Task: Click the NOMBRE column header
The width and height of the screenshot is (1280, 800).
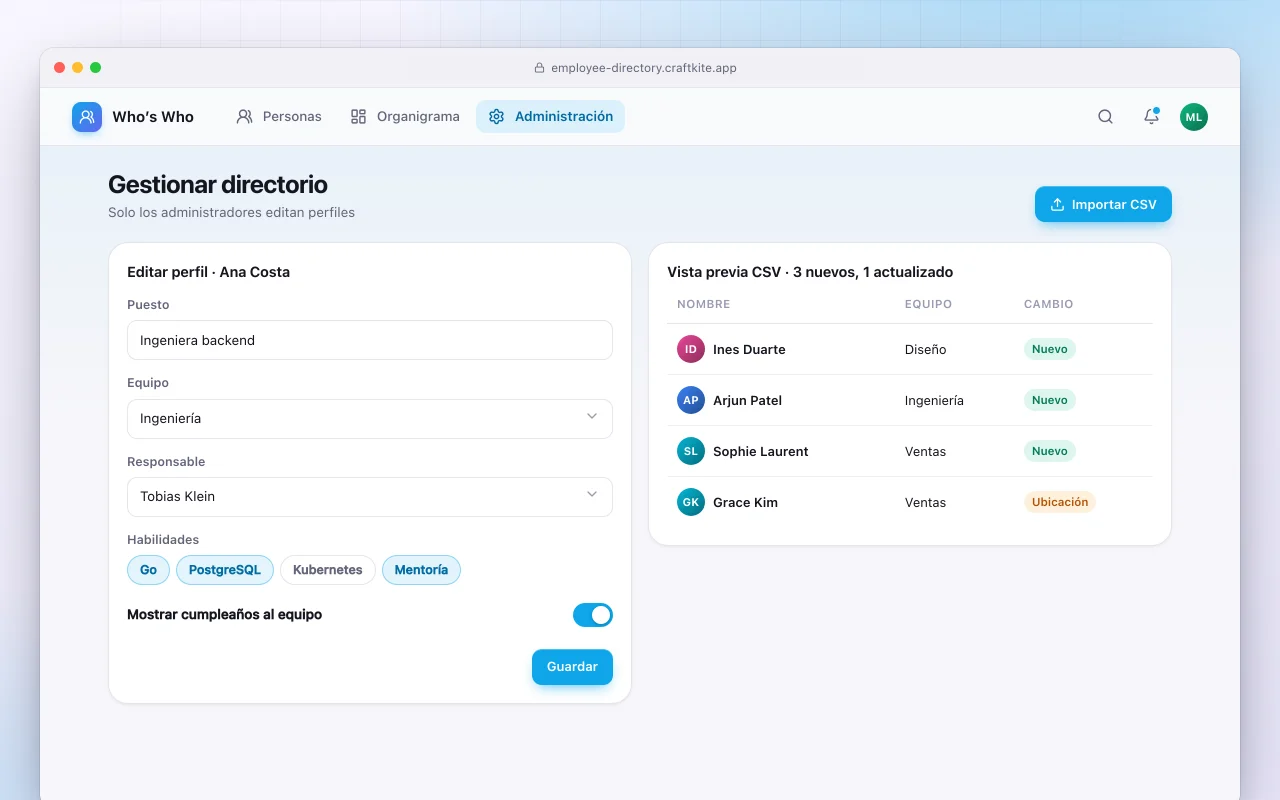Action: [703, 304]
